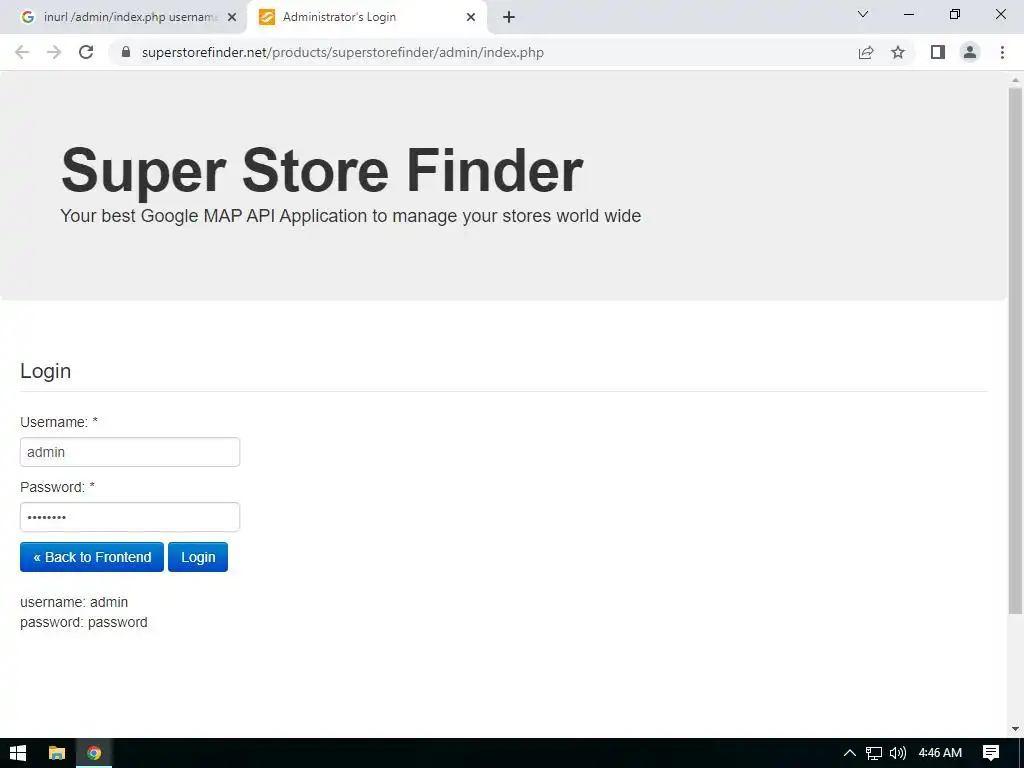
Task: Click the scrollbar up arrow
Action: coord(1015,80)
